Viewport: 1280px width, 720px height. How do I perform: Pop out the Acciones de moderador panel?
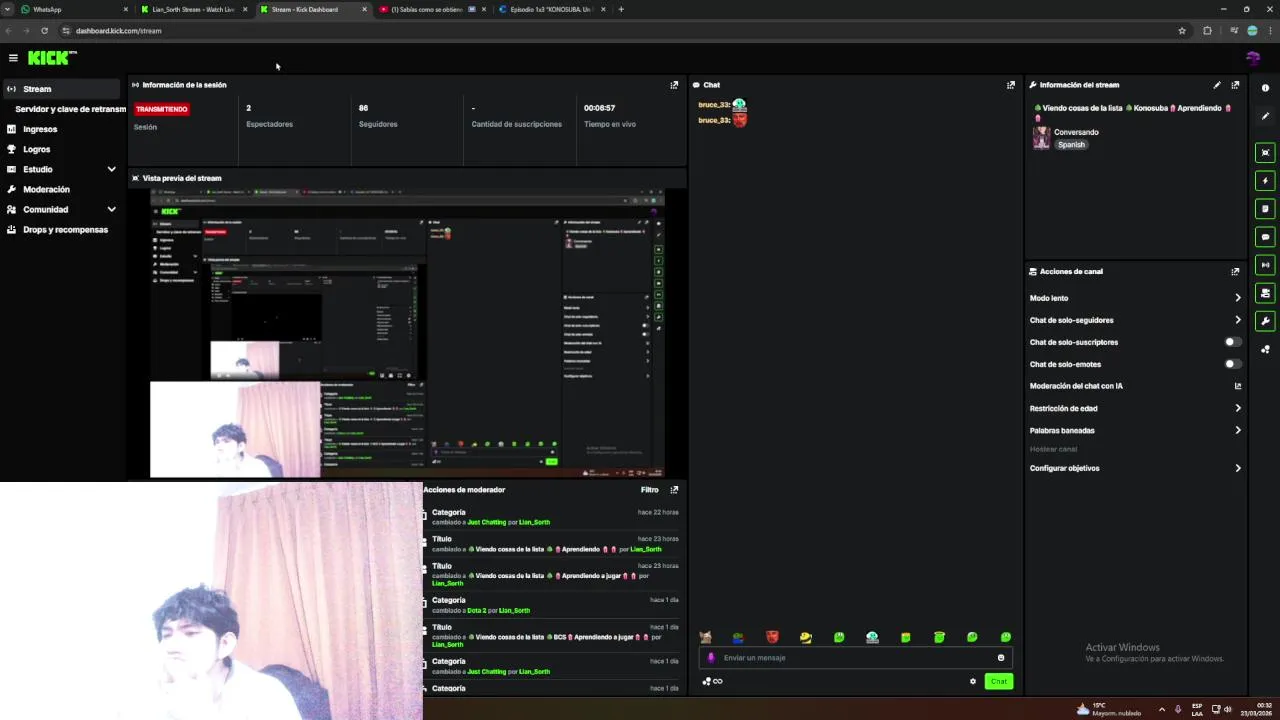674,490
